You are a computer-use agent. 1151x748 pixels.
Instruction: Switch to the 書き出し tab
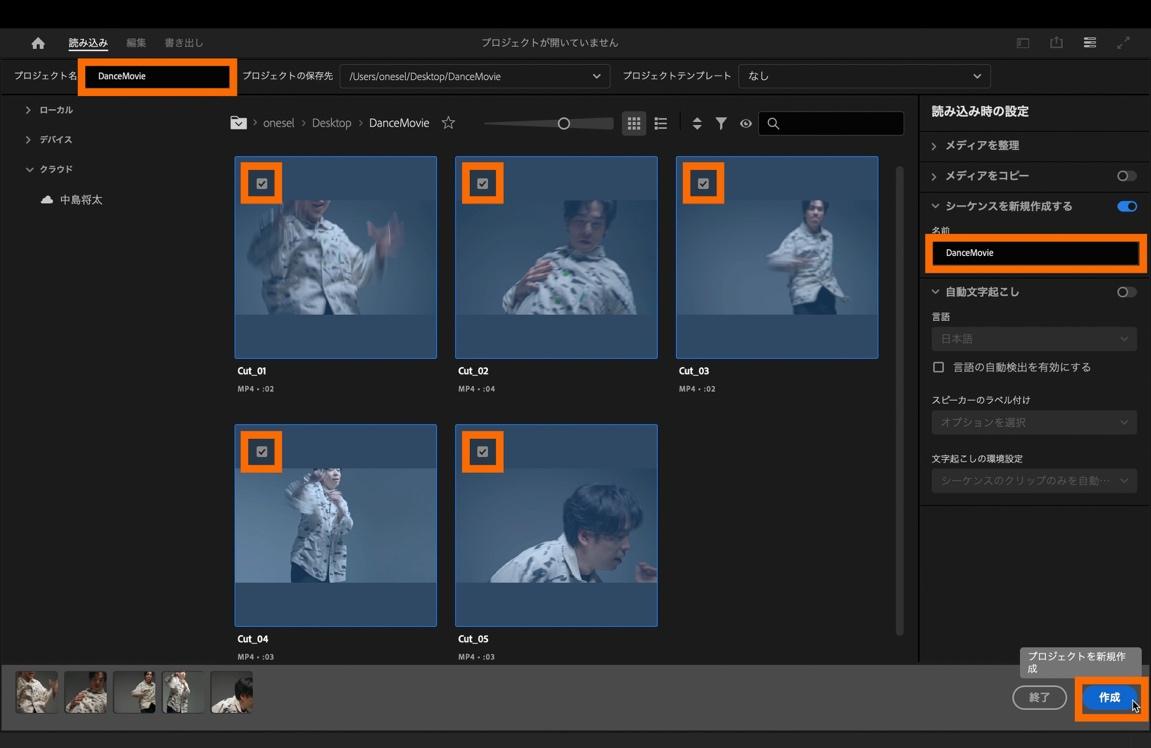pyautogui.click(x=184, y=43)
